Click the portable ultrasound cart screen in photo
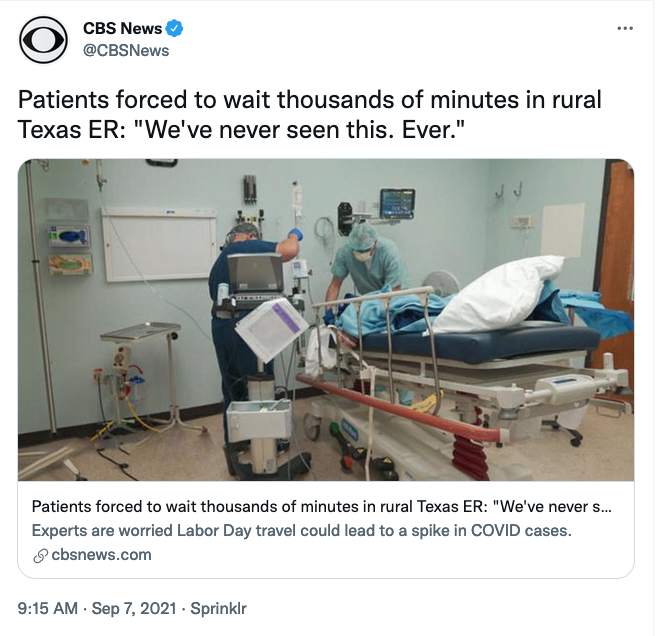Viewport: 657px width, 636px height. [255, 273]
